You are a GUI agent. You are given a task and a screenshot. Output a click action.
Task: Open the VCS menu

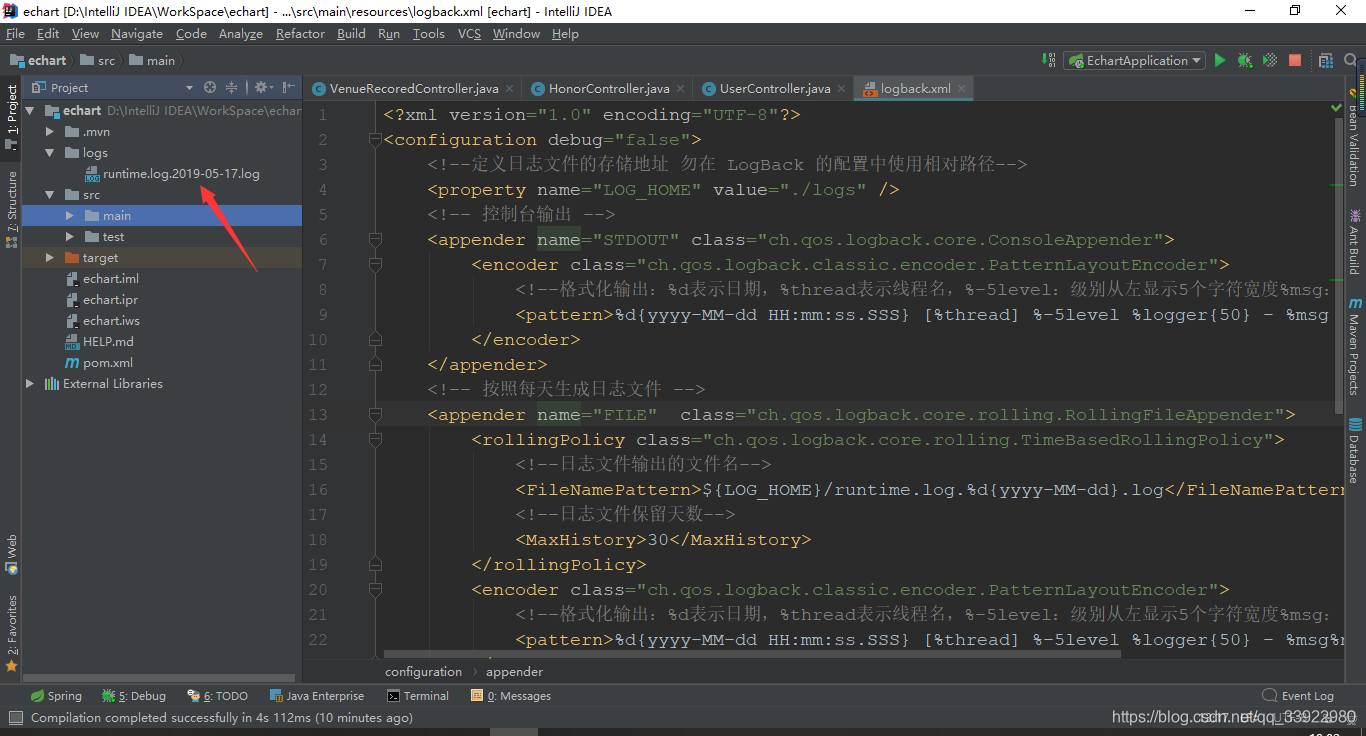[469, 34]
